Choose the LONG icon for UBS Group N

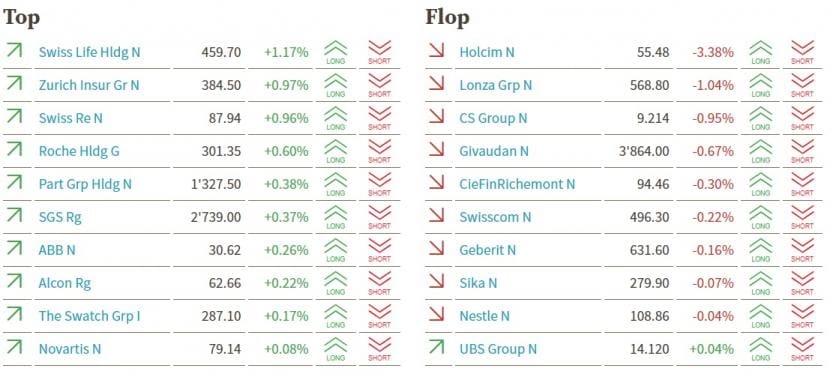click(x=760, y=349)
